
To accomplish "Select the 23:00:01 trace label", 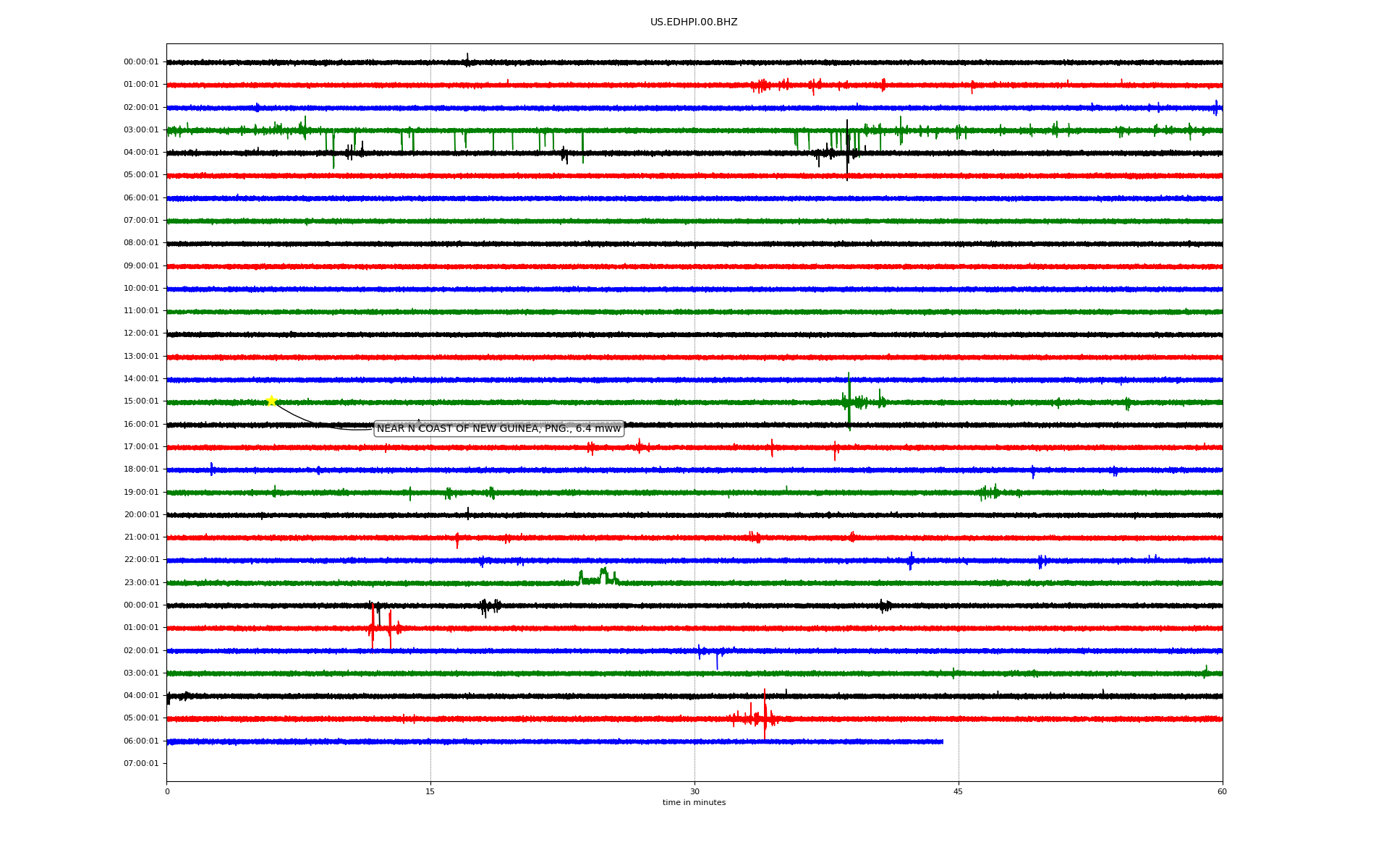I will click(x=141, y=583).
